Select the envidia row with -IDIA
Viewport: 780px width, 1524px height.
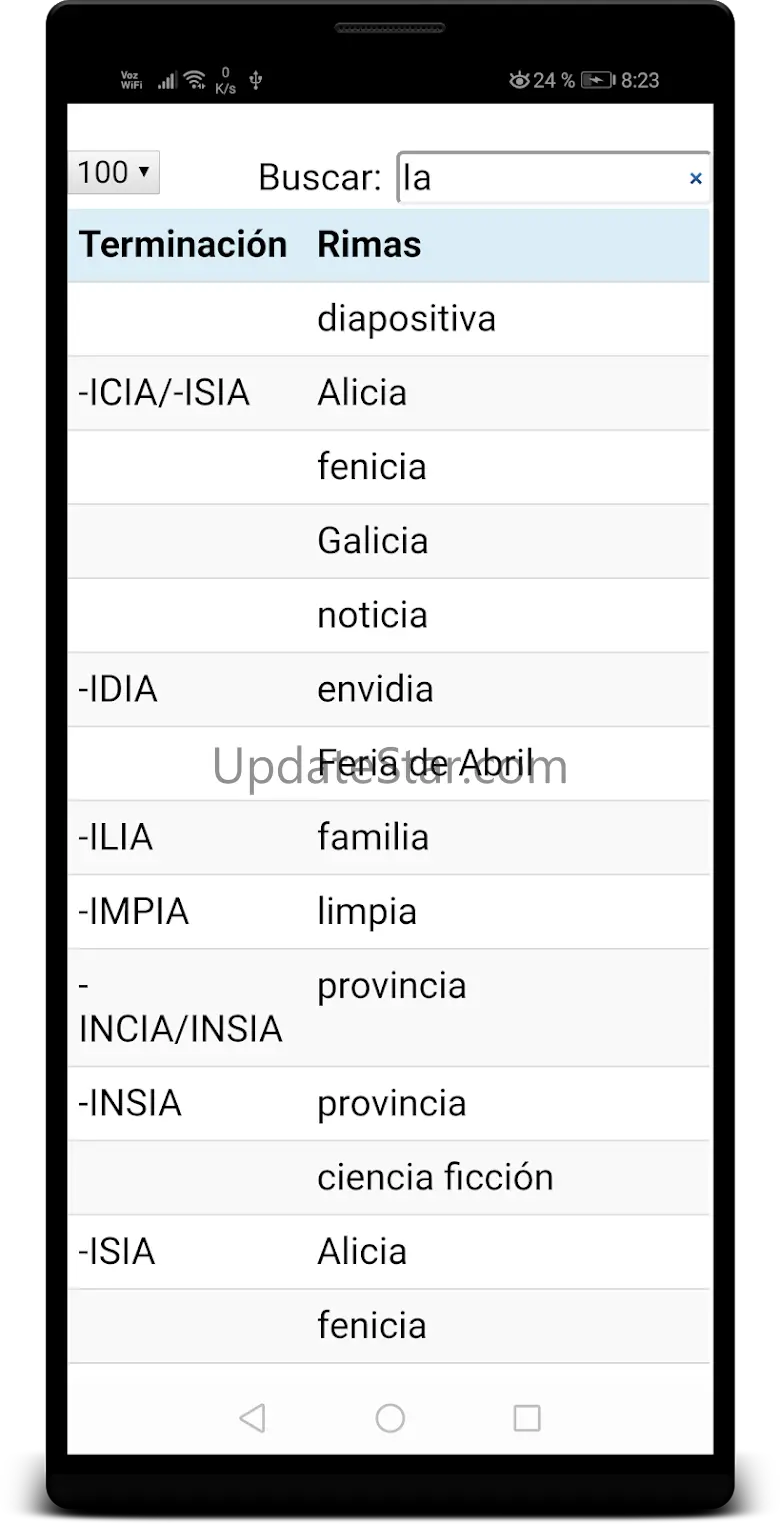[x=389, y=689]
